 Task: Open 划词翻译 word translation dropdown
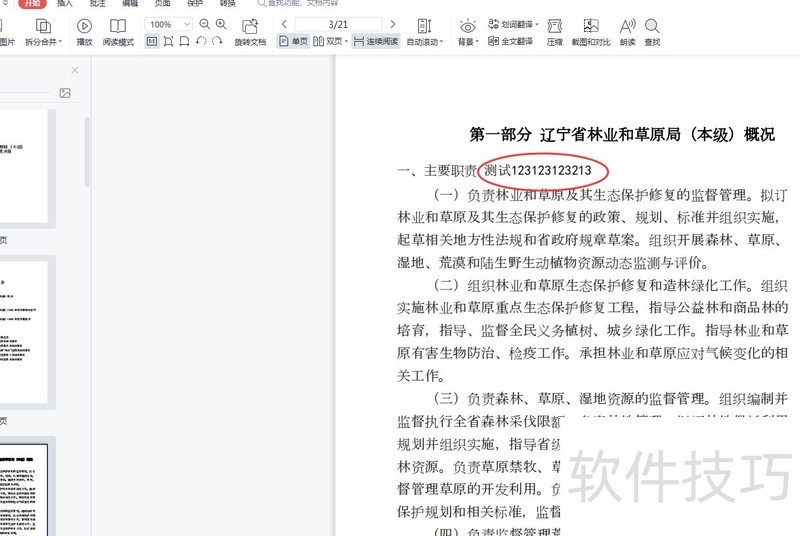pos(513,24)
